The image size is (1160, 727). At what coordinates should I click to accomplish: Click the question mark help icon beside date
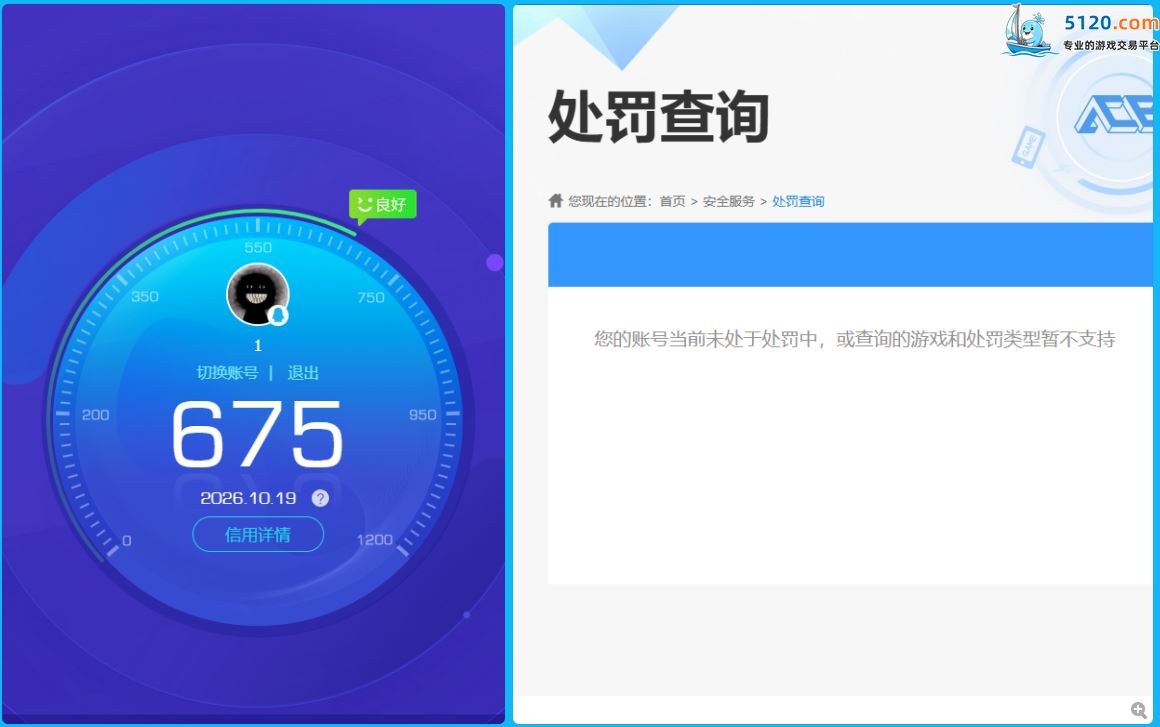click(320, 498)
